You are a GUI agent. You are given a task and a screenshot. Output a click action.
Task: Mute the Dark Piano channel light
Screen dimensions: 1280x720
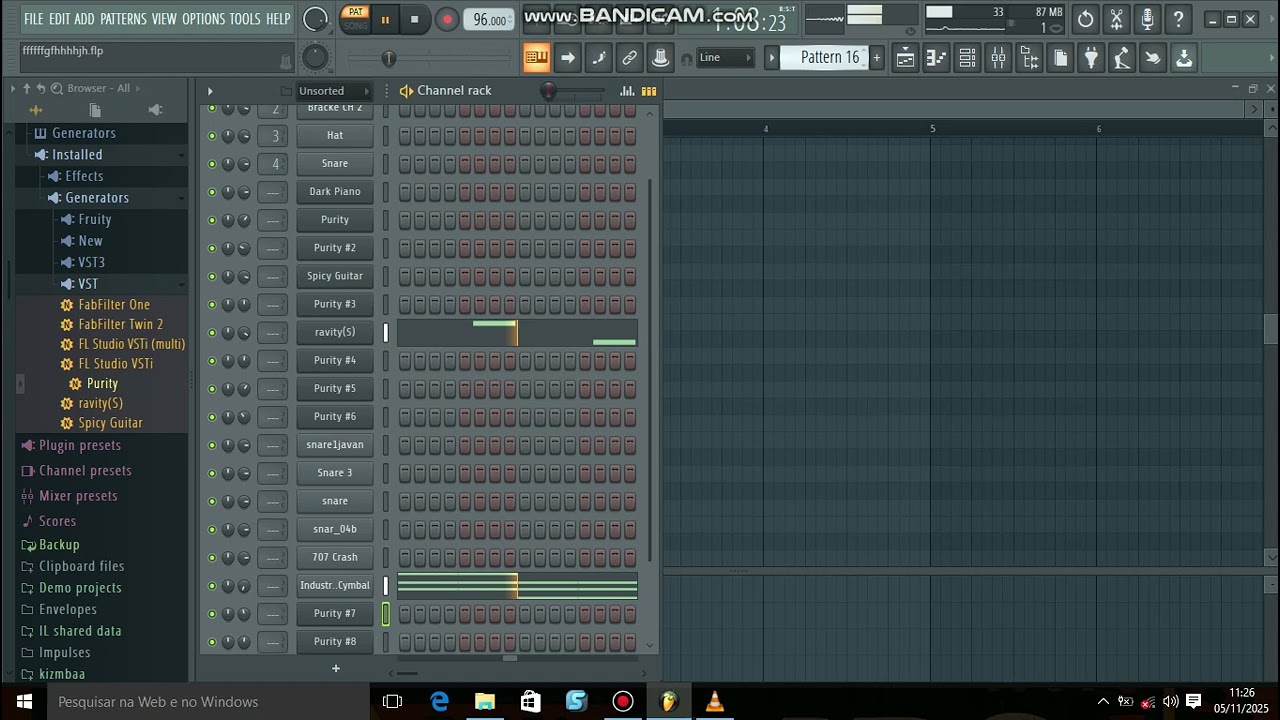pos(211,192)
